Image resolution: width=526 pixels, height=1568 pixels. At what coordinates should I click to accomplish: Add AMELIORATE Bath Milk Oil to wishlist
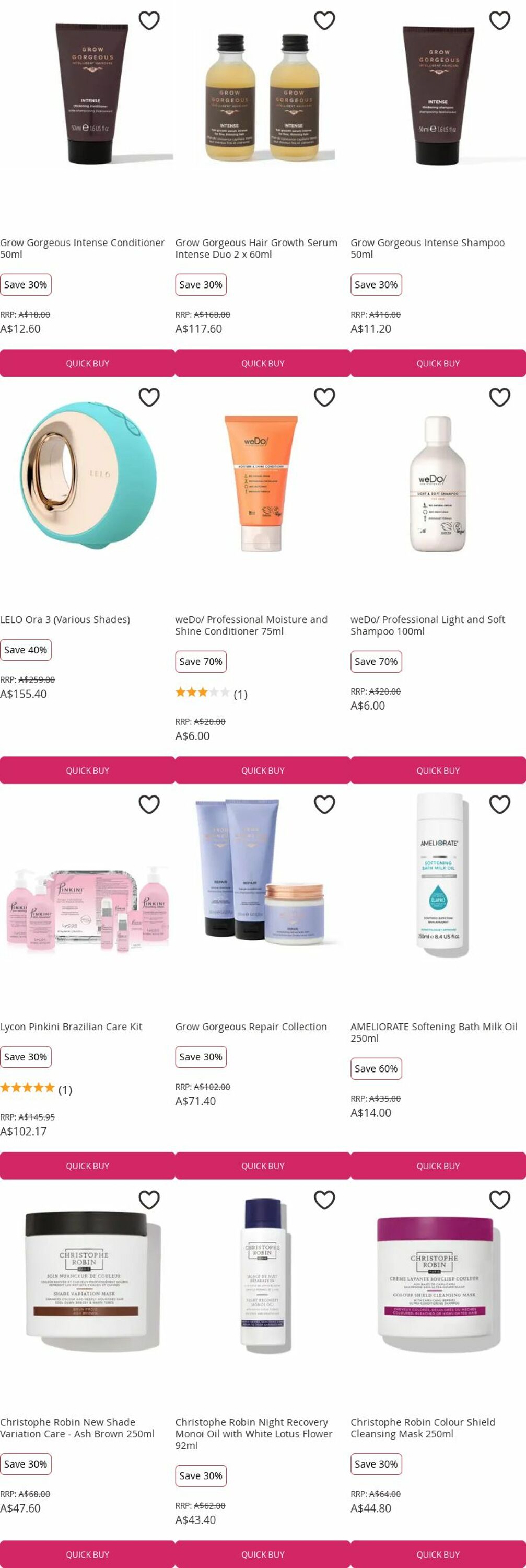pyautogui.click(x=500, y=805)
